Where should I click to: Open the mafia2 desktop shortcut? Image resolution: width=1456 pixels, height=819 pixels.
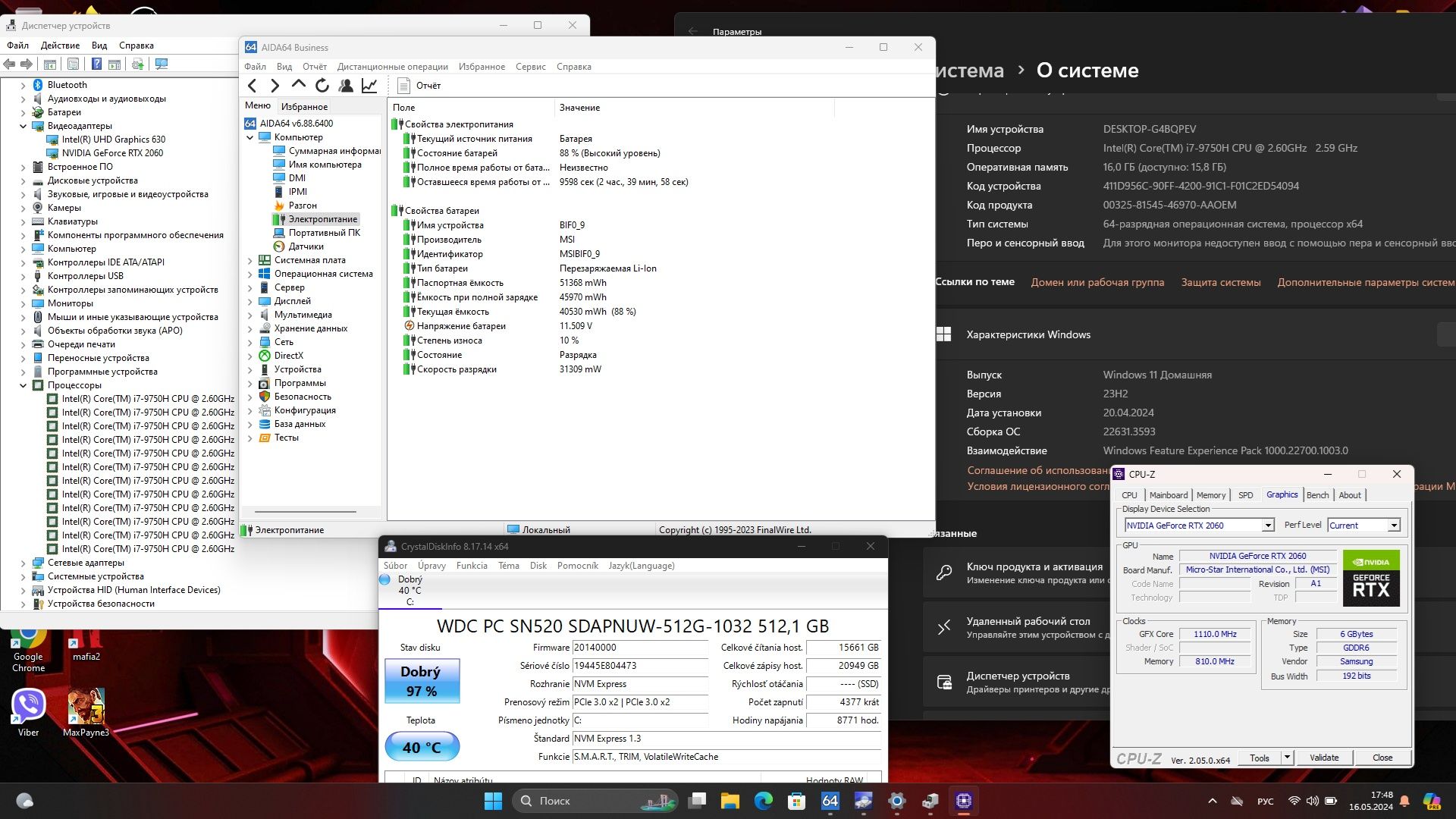pos(86,645)
